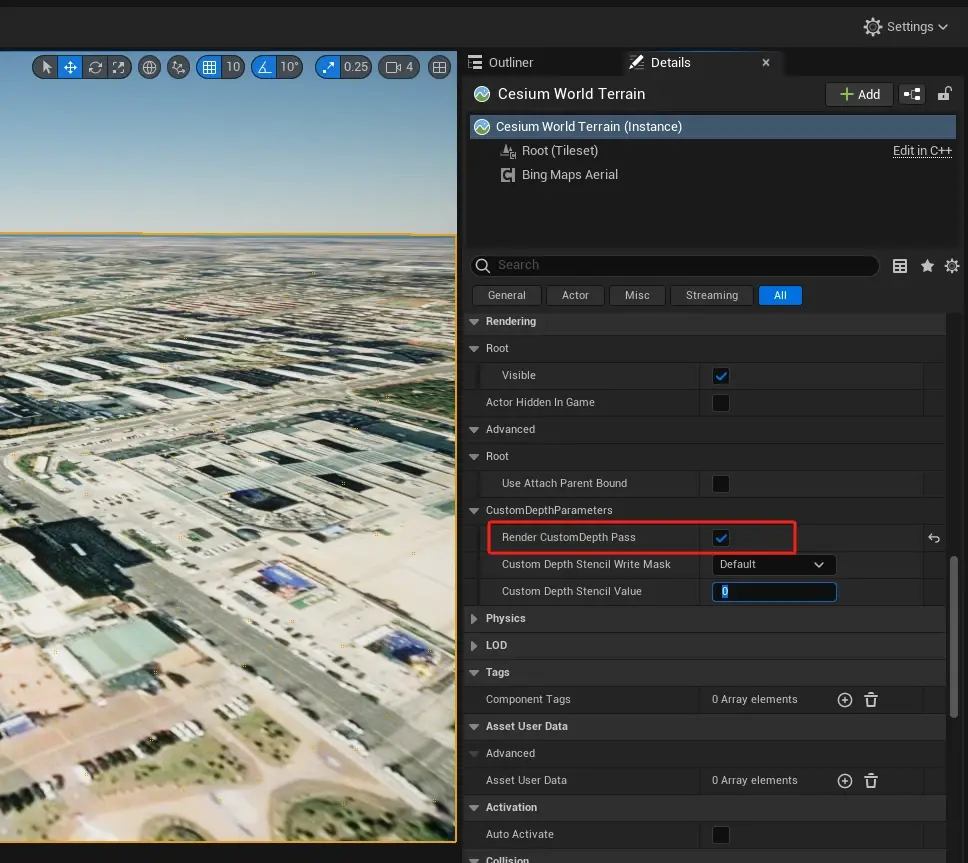Filter properties by Actor
This screenshot has height=863, width=968.
click(575, 295)
